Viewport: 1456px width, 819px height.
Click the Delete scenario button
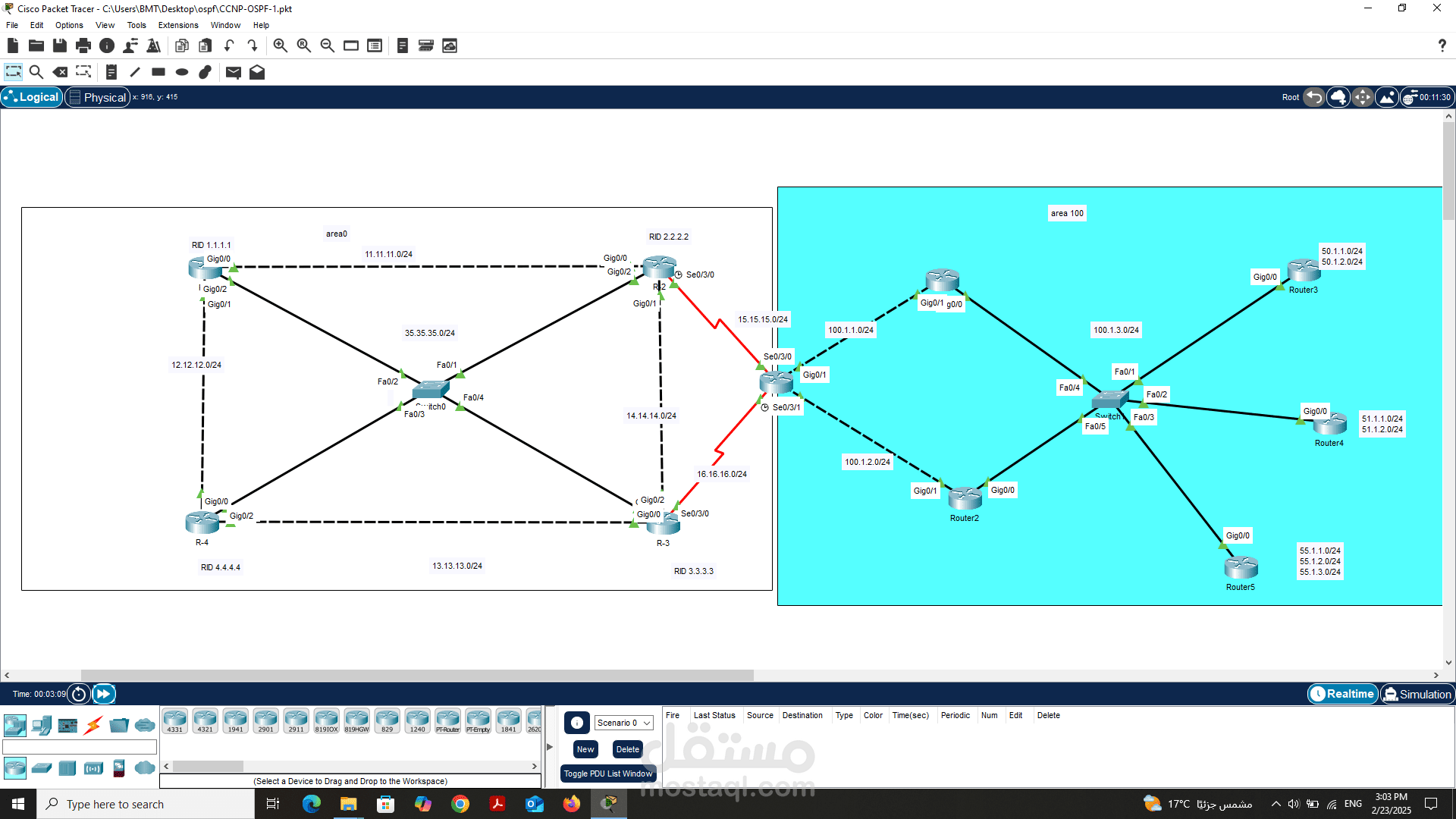click(628, 749)
